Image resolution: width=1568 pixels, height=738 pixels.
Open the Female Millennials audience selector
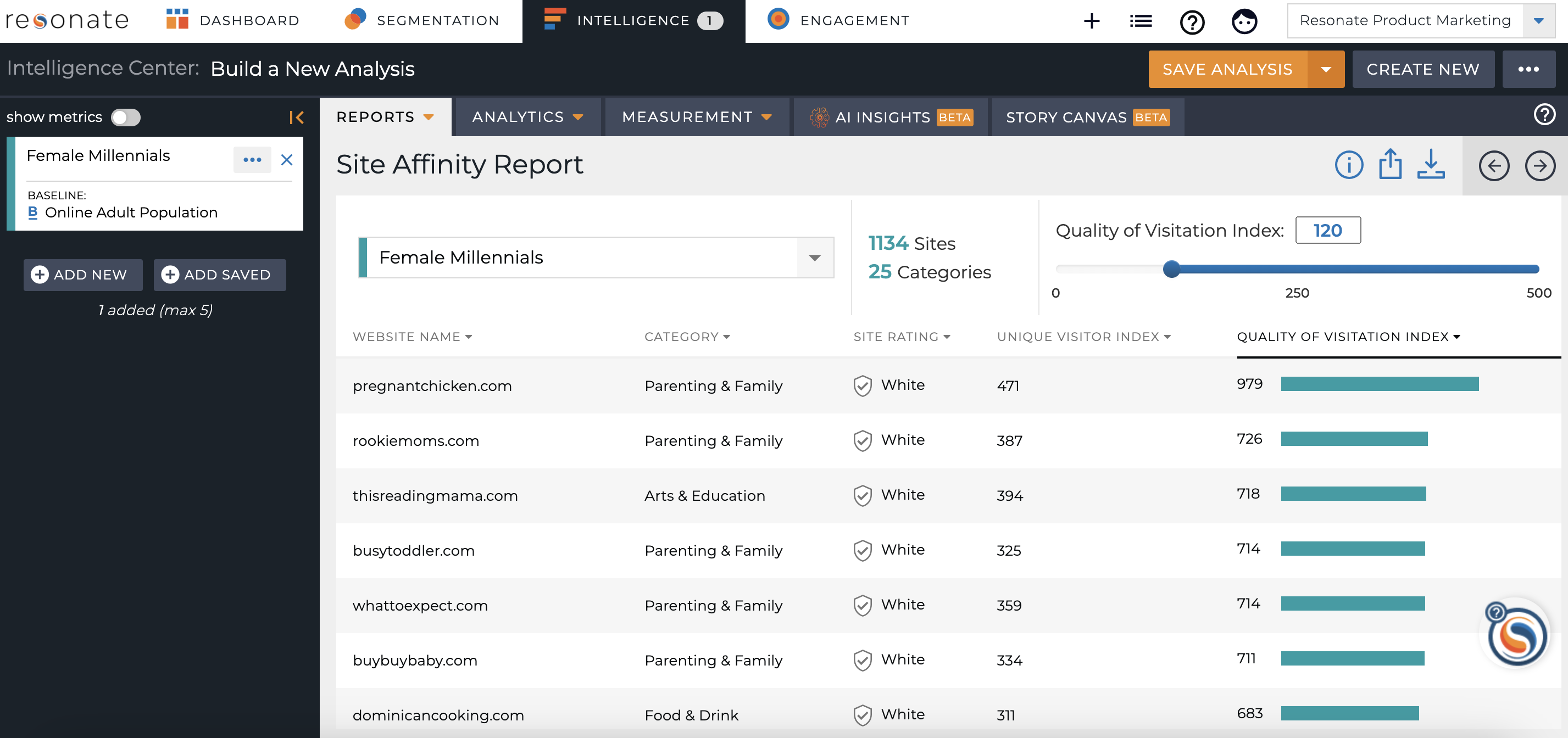597,258
